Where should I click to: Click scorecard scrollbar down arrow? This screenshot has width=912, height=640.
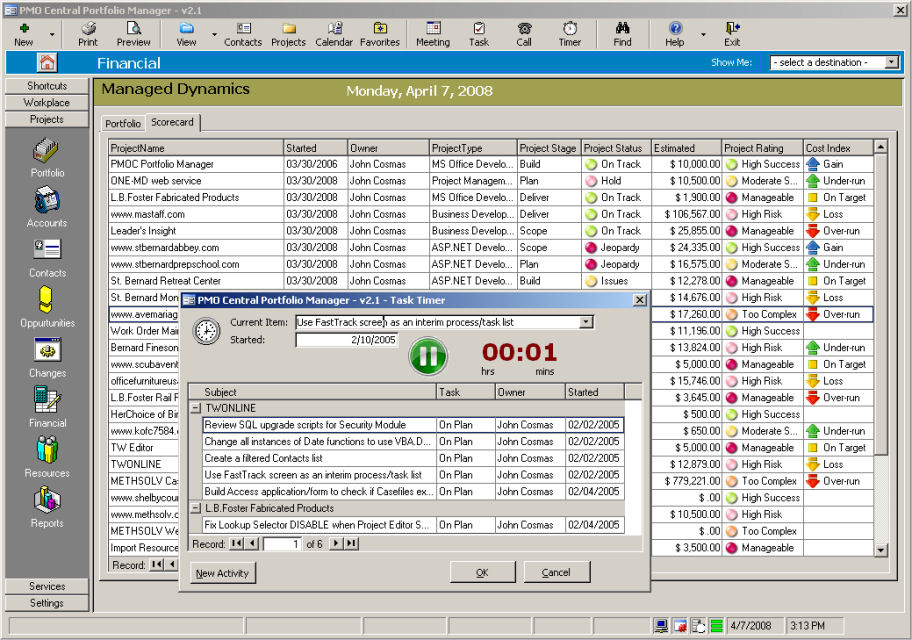pos(881,549)
